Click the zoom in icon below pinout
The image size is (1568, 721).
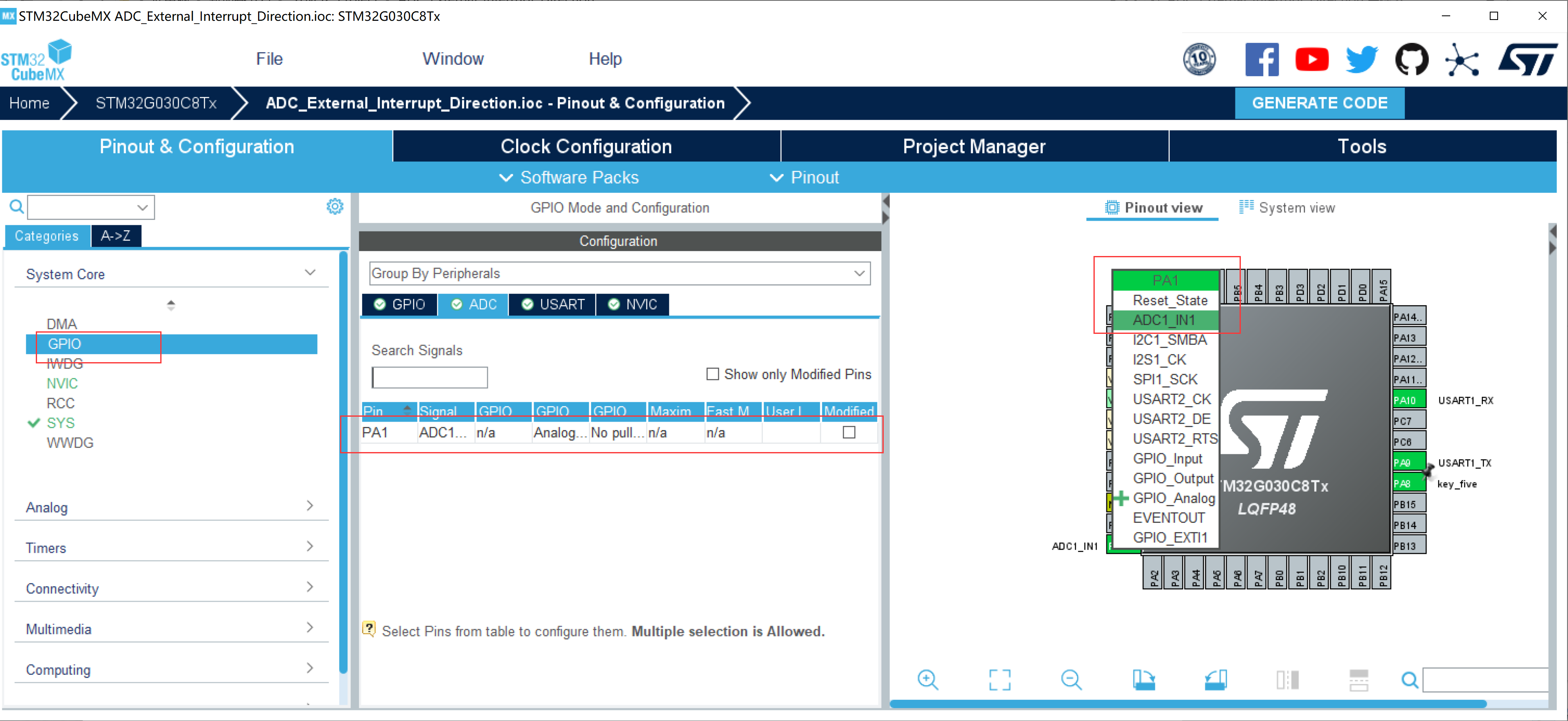pyautogui.click(x=928, y=680)
